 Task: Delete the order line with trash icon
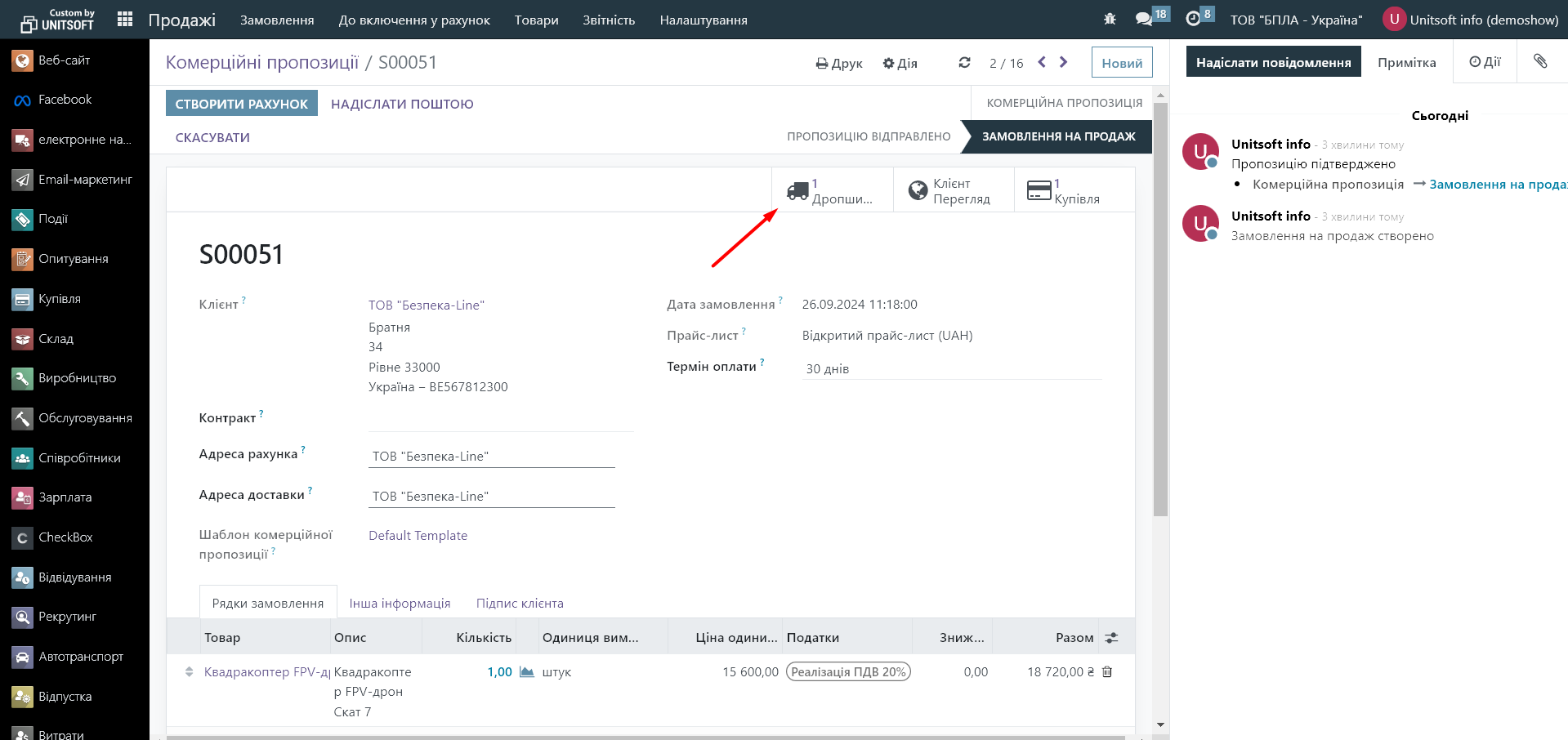pyautogui.click(x=1107, y=671)
